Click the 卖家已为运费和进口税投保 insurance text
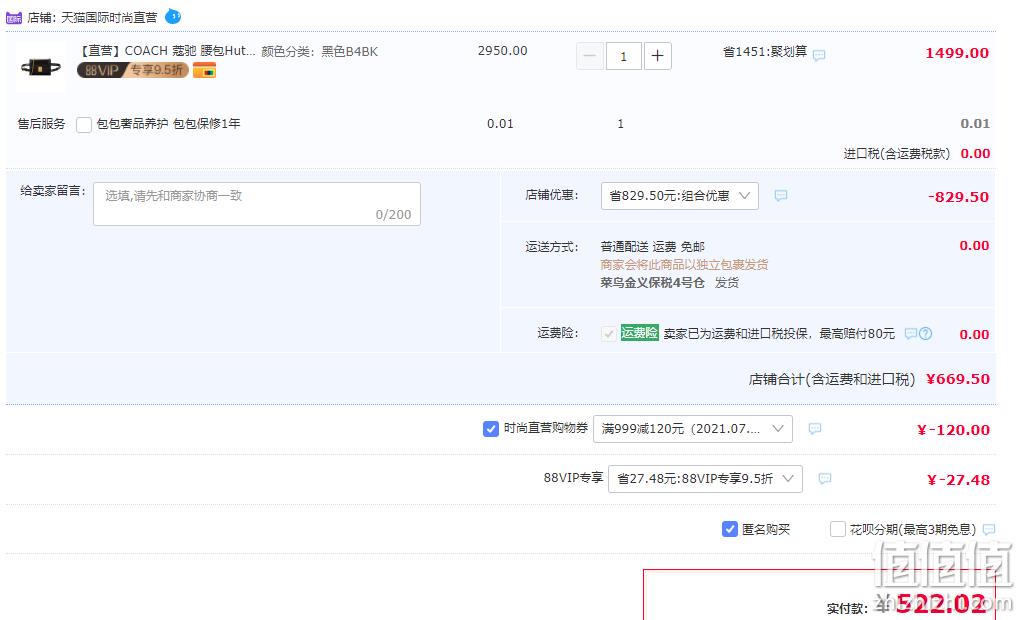 (x=779, y=334)
